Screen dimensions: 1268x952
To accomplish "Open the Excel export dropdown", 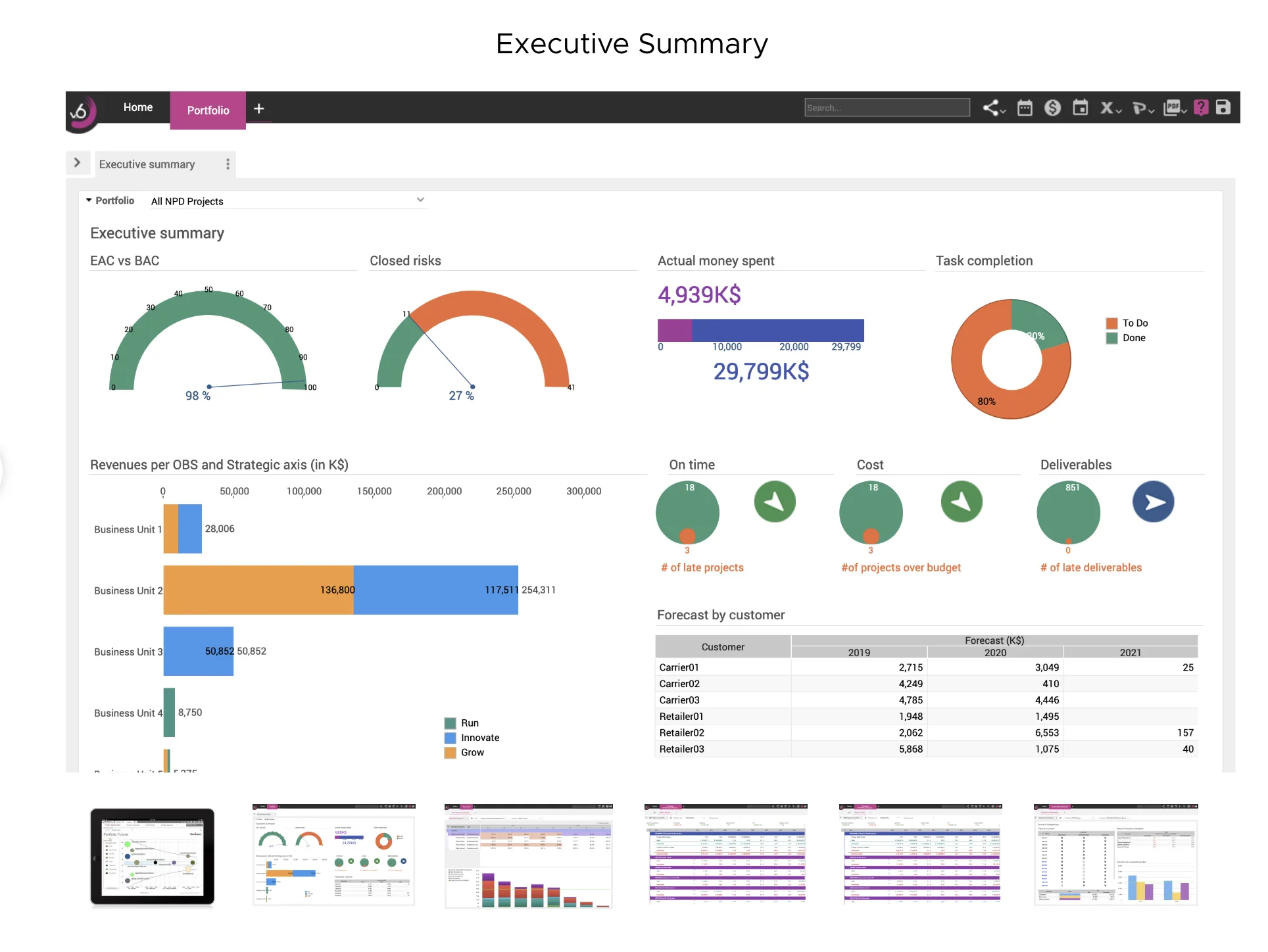I will coord(1111,108).
